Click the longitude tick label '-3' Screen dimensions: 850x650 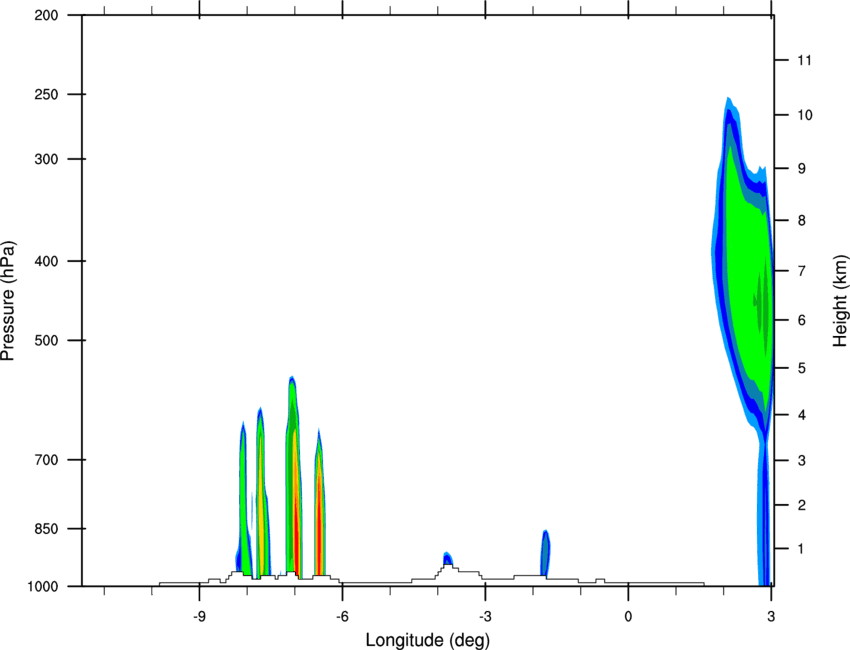[x=485, y=617]
